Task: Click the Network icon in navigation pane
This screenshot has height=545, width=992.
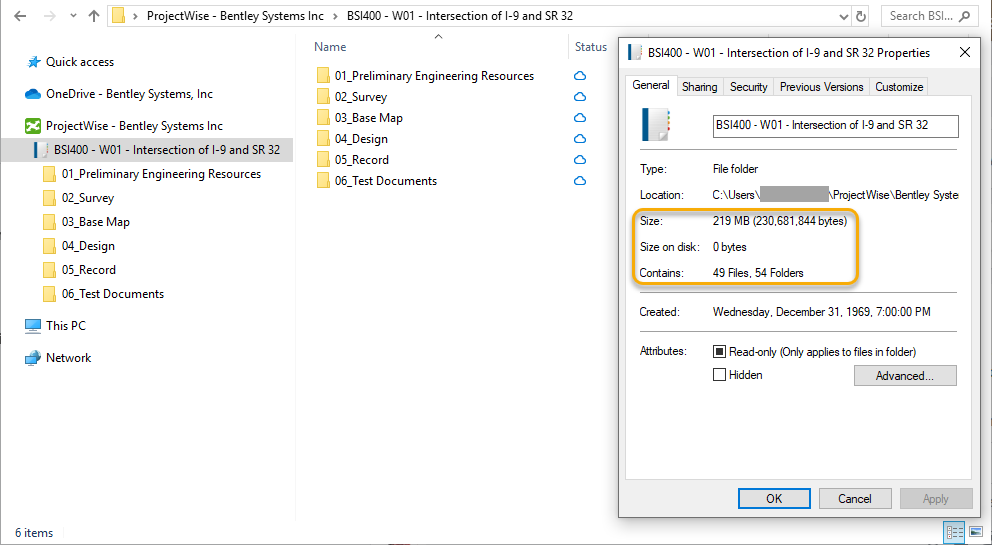Action: pos(33,358)
